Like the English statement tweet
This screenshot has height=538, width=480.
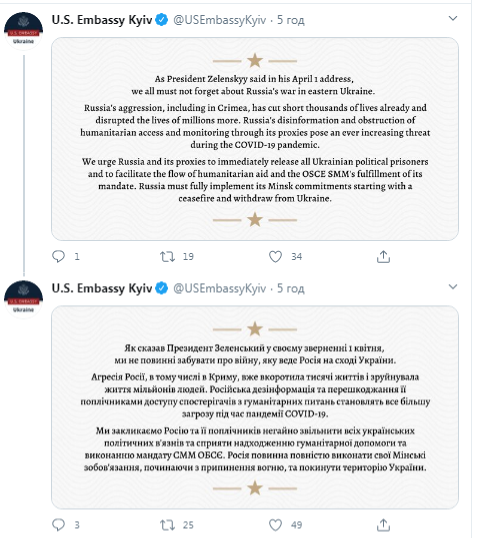click(275, 256)
